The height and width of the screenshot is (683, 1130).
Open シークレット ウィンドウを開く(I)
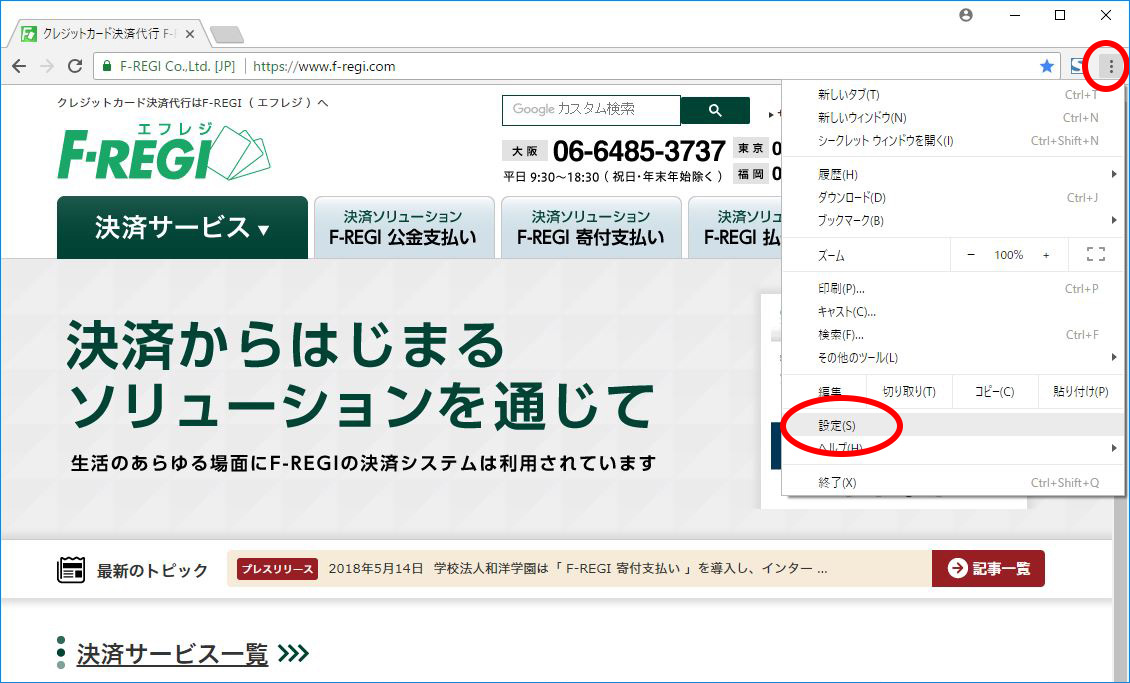click(x=953, y=140)
